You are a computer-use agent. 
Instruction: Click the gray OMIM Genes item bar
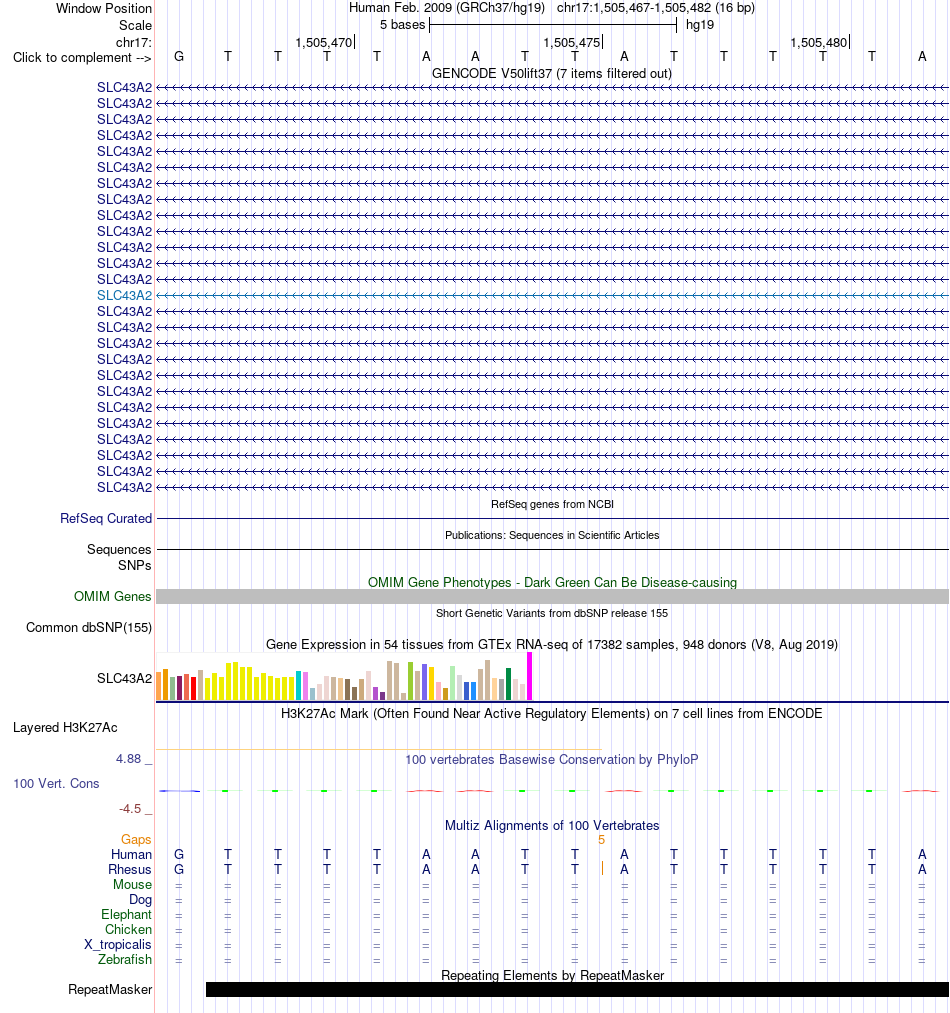pos(552,596)
